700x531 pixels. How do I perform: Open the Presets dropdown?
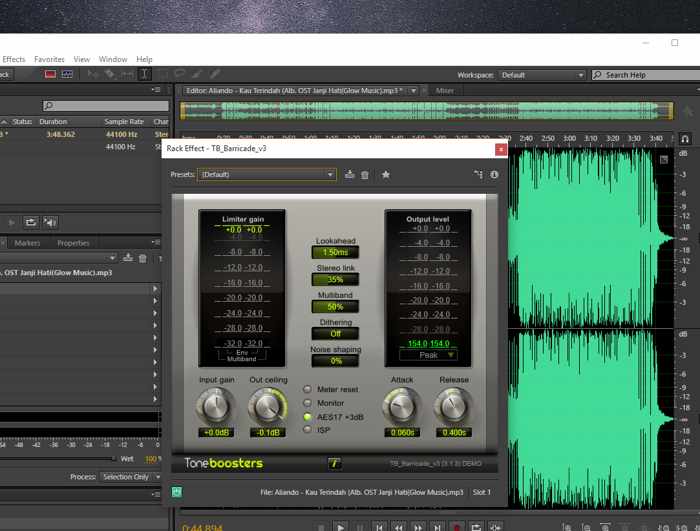click(x=267, y=174)
